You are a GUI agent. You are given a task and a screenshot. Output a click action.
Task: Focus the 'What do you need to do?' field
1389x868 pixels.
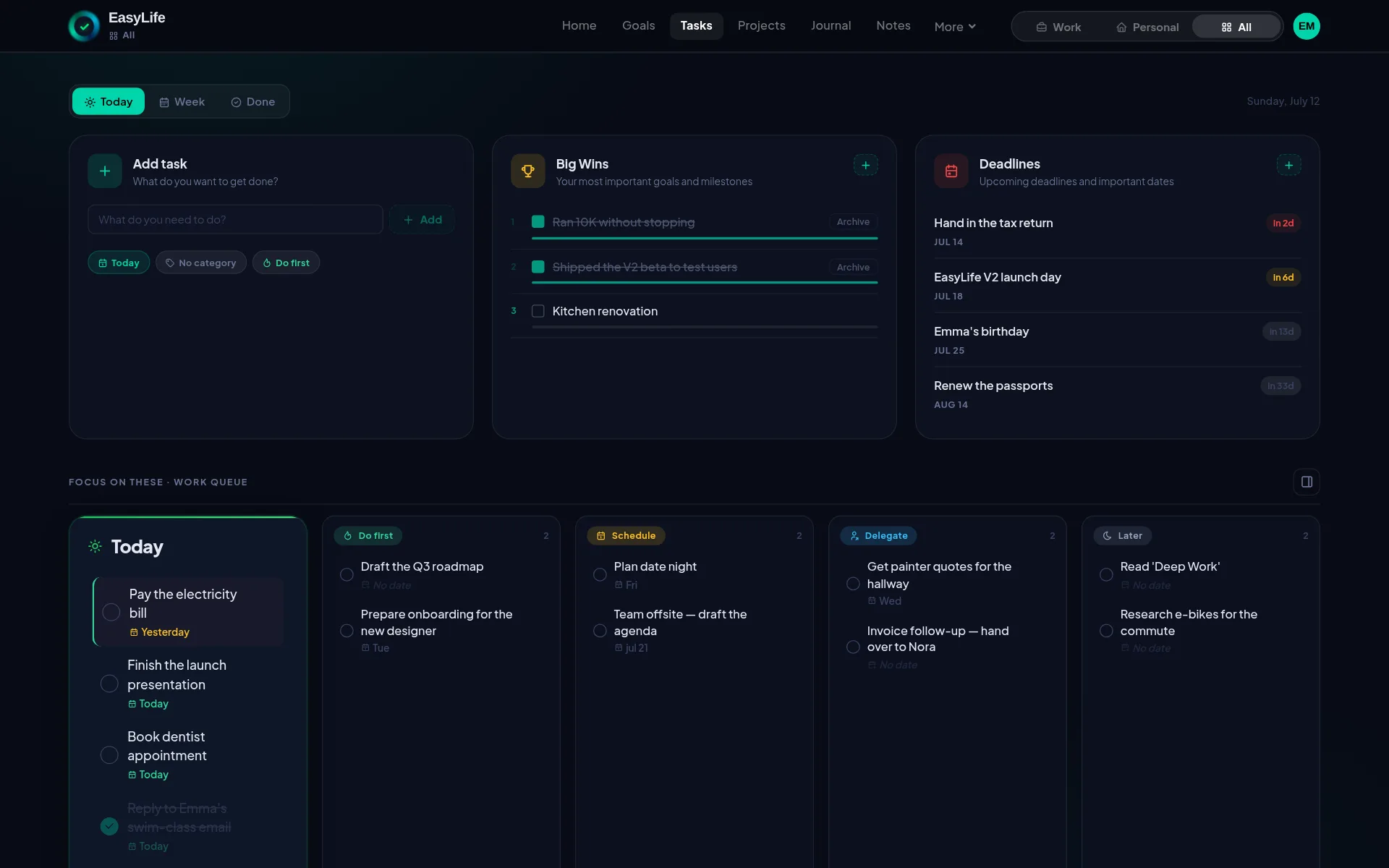click(235, 220)
